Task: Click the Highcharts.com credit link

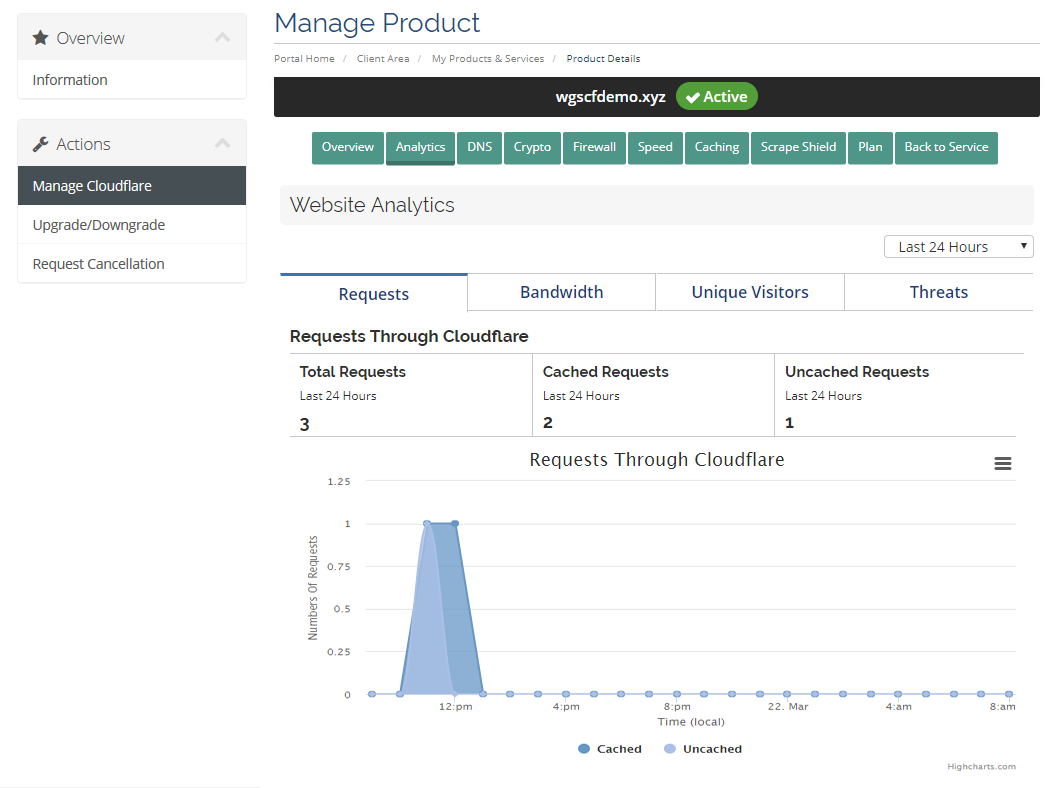Action: point(981,767)
